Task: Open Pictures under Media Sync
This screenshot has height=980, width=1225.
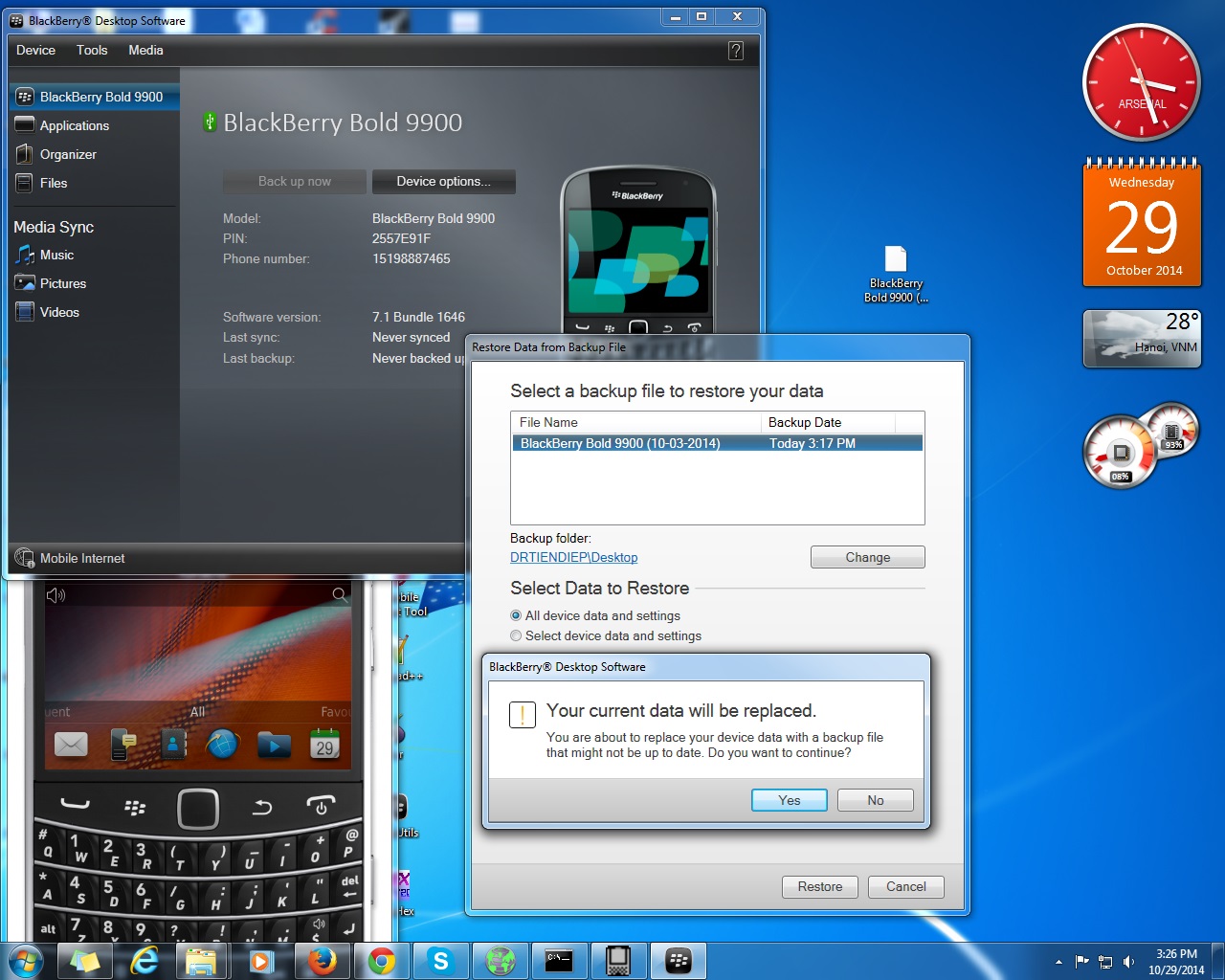Action: [x=62, y=283]
